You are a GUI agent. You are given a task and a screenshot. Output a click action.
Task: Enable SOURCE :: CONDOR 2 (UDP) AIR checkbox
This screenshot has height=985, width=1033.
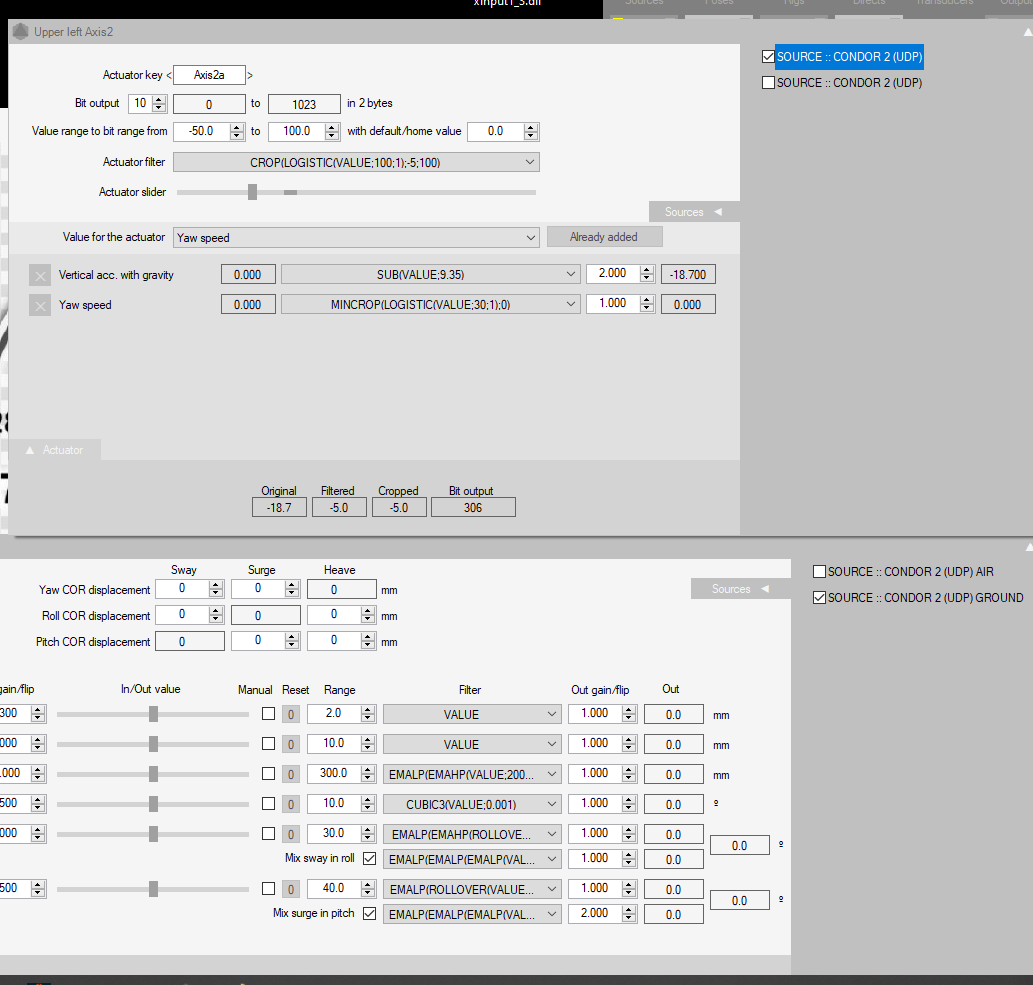click(x=820, y=572)
